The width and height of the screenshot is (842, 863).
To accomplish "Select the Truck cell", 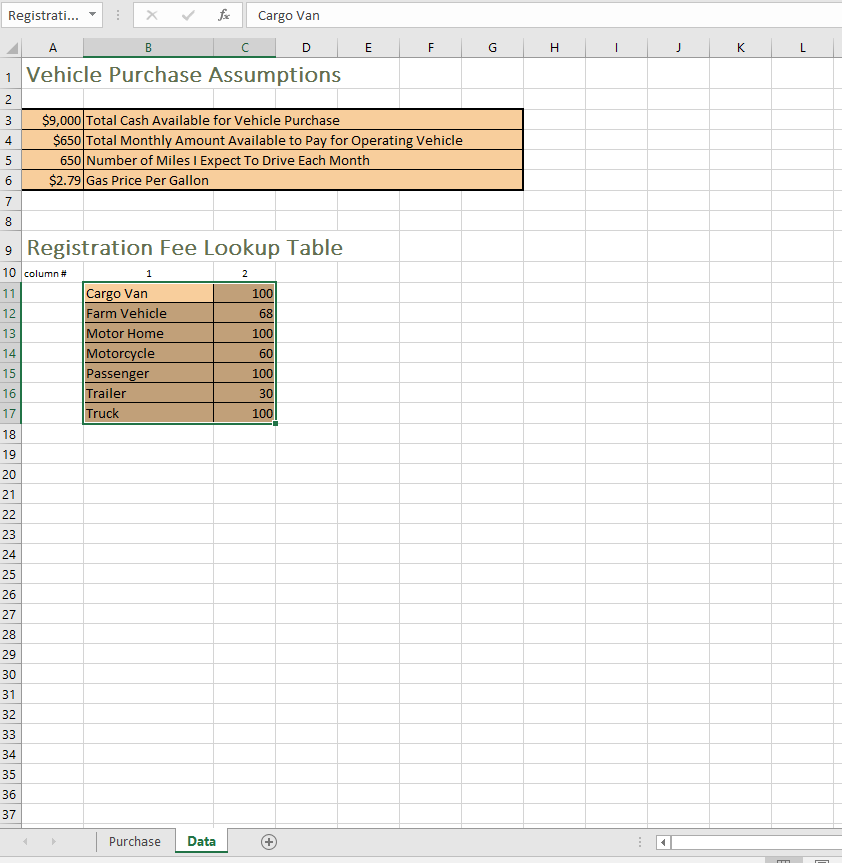I will [x=149, y=413].
